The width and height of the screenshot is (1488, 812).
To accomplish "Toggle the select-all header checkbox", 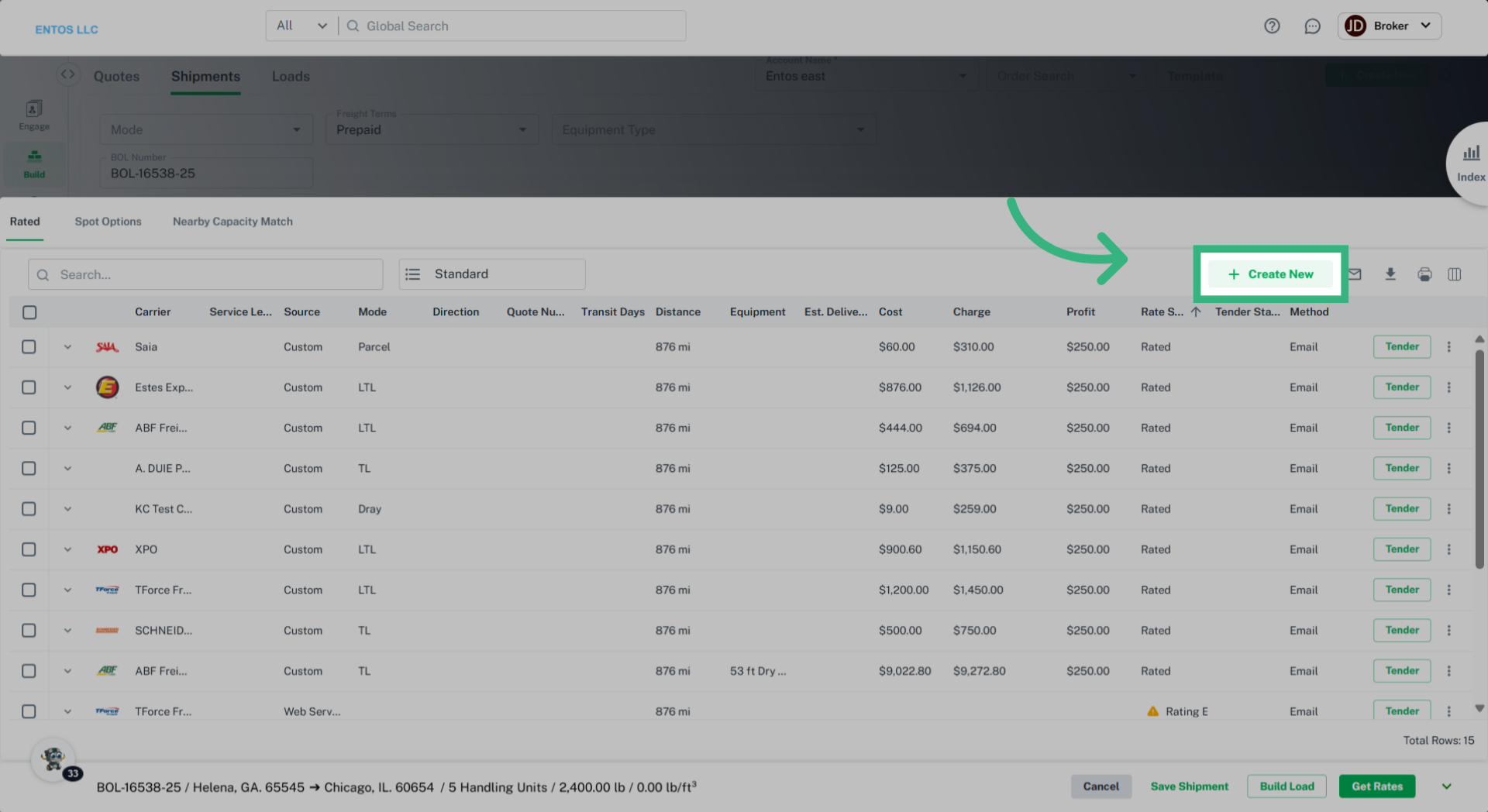I will [x=29, y=312].
